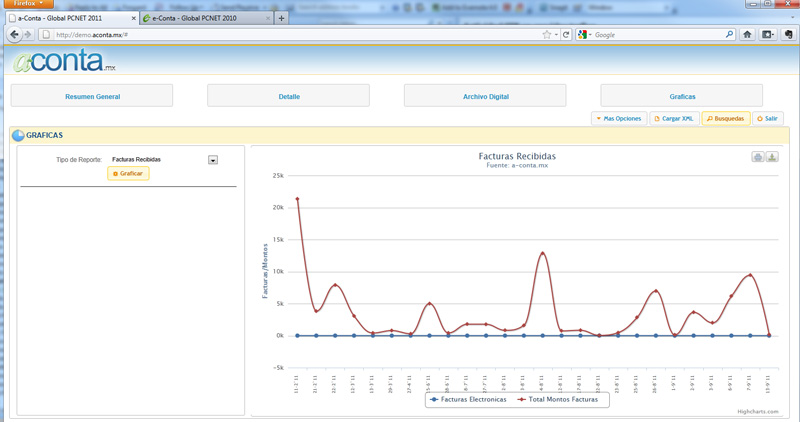
Task: Open the Tipo de Reporte dropdown arrow
Action: (213, 160)
